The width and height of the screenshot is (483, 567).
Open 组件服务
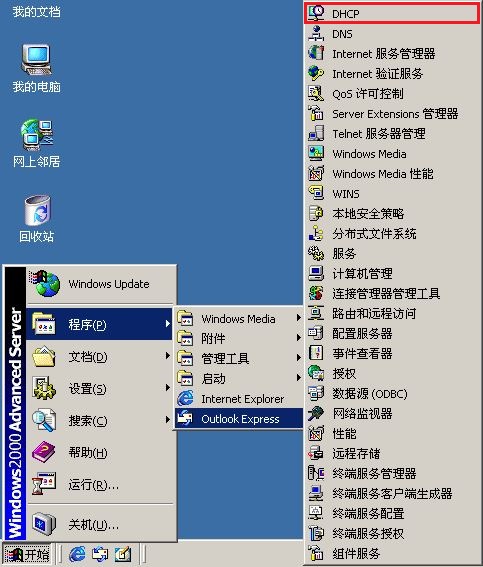click(392, 553)
